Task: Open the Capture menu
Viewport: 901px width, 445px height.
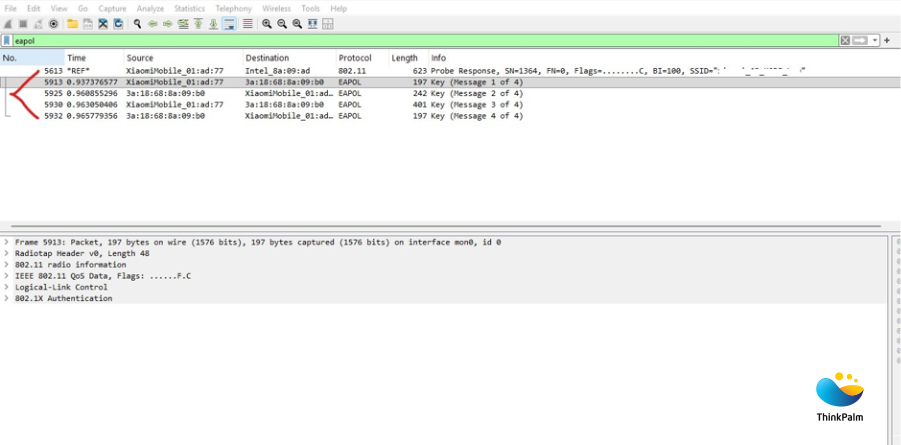Action: (112, 9)
